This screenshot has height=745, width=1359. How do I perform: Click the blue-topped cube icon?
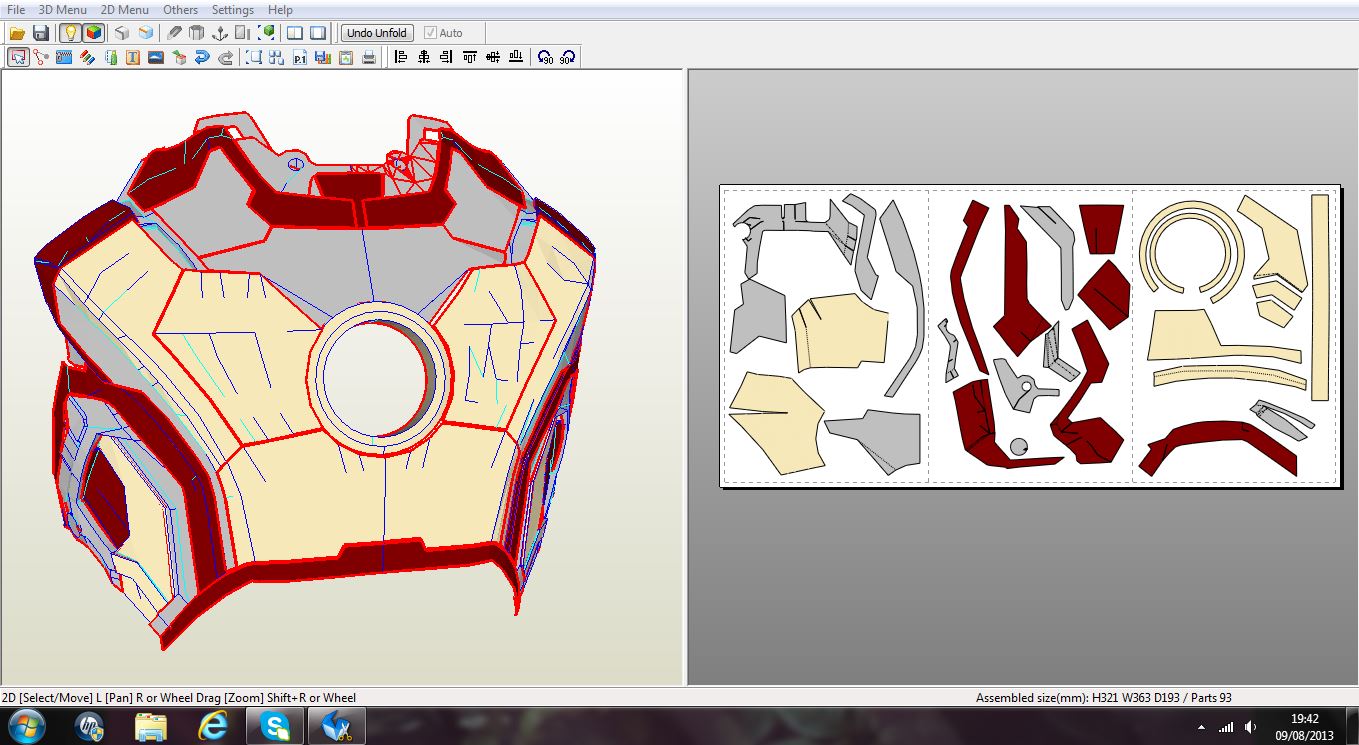146,33
